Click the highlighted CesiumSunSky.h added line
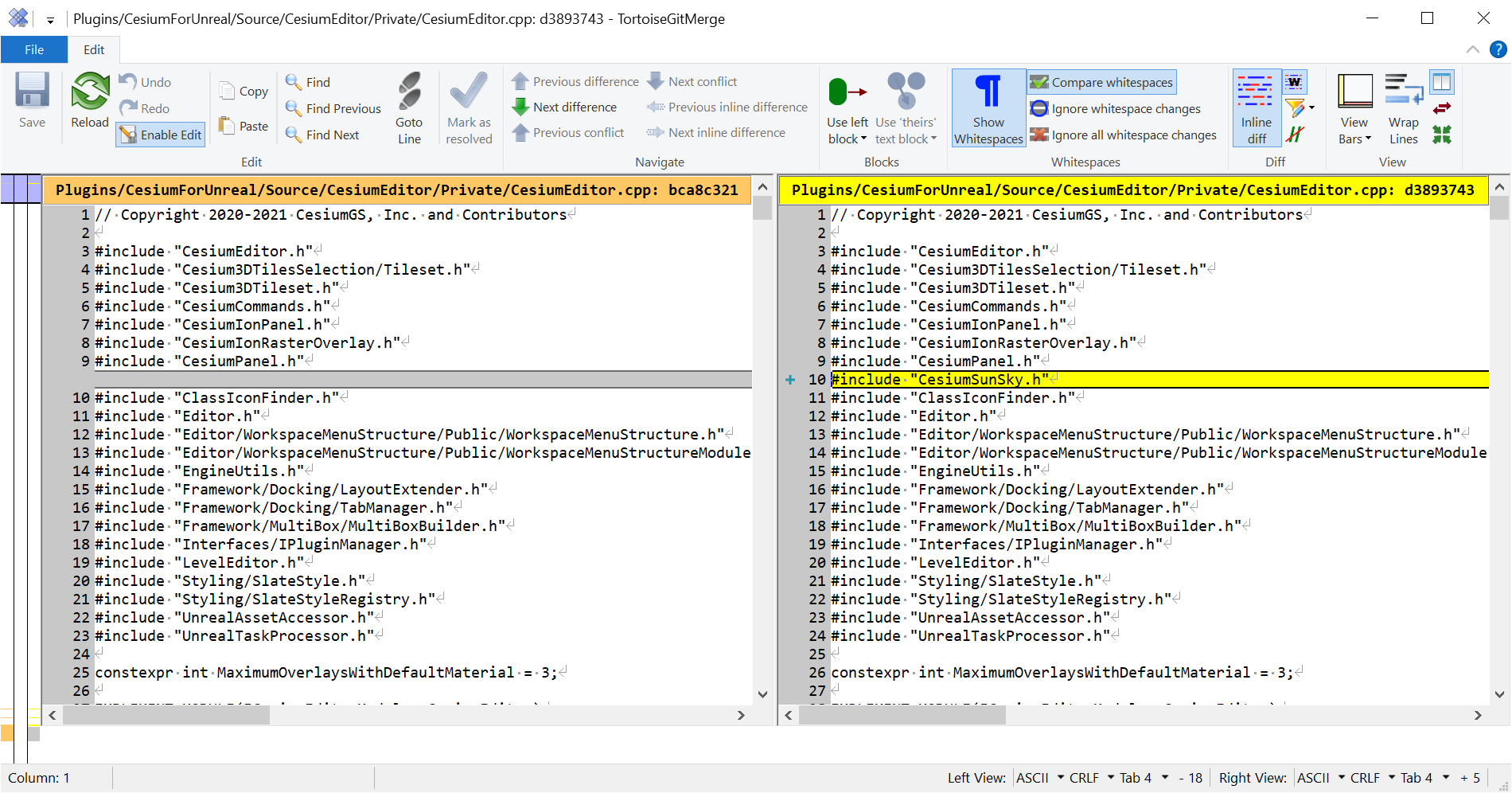Image resolution: width=1512 pixels, height=793 pixels. tap(1159, 379)
